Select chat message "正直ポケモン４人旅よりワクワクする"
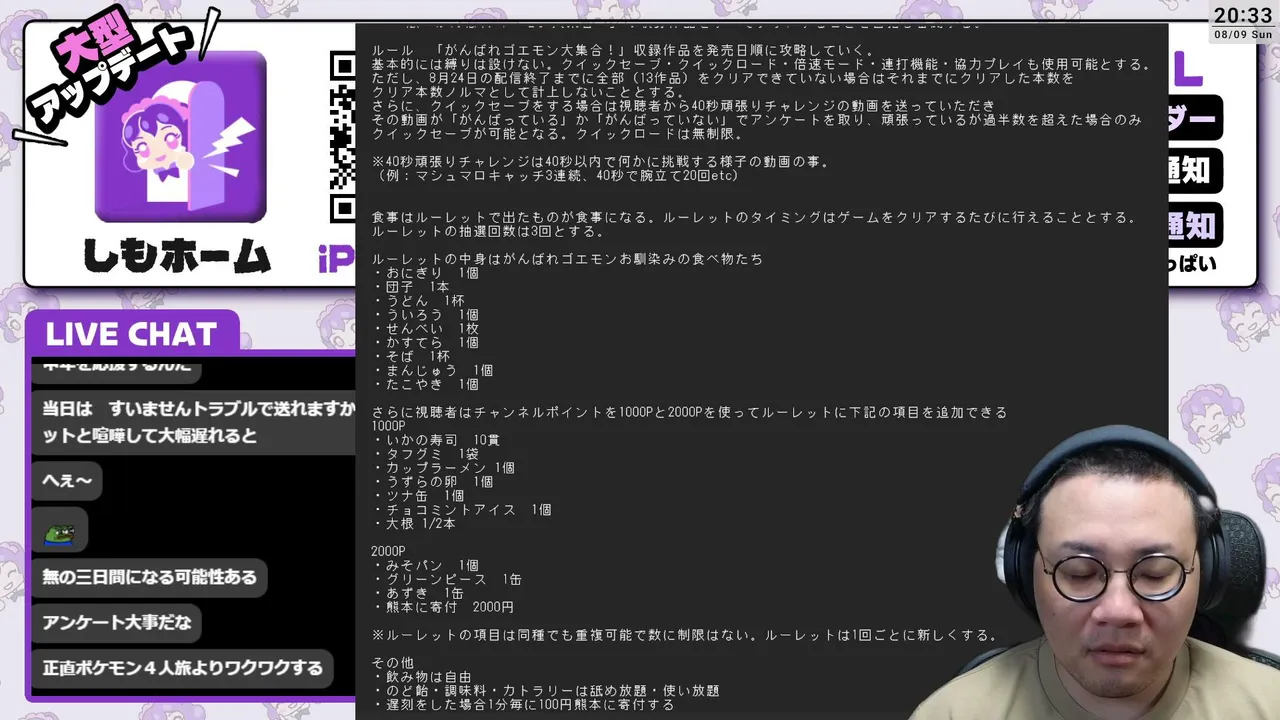Viewport: 1280px width, 720px height. coord(182,667)
